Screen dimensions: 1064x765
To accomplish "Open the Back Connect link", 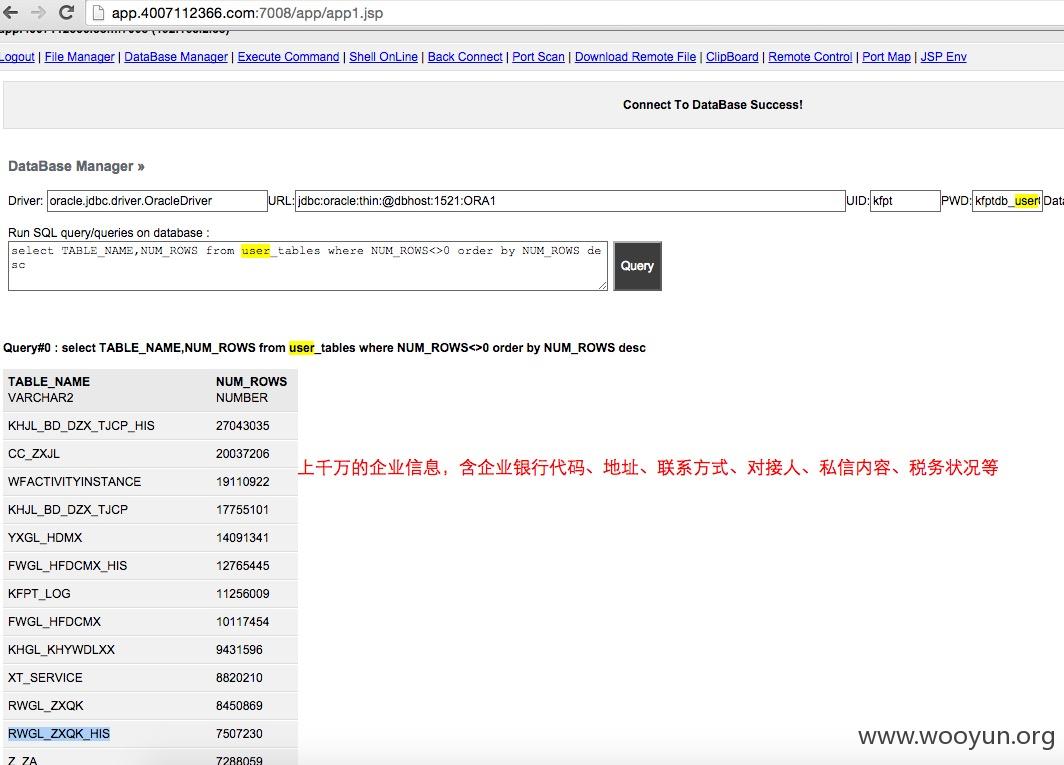I will pos(465,57).
